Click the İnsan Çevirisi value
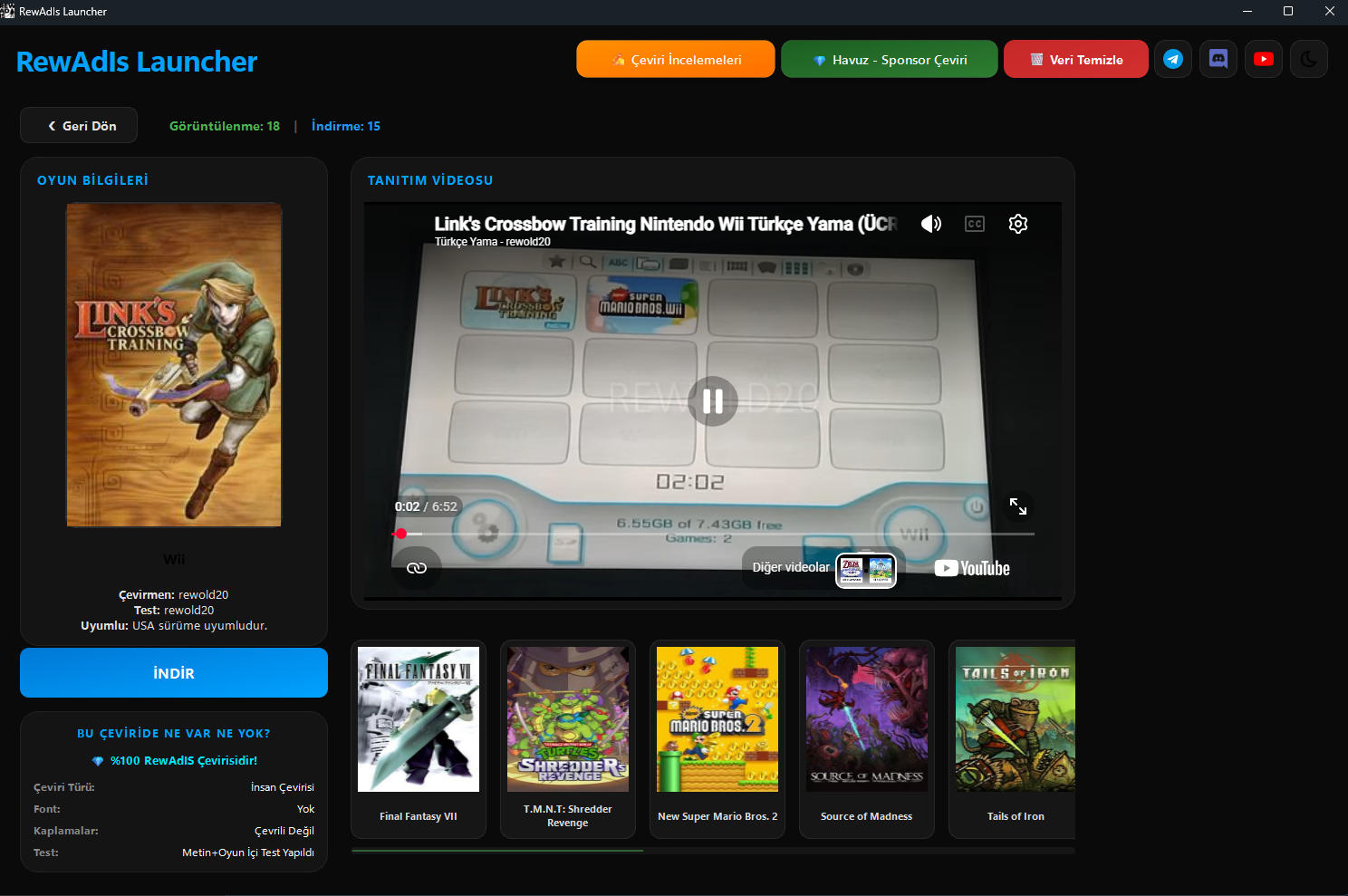The width and height of the screenshot is (1348, 896). click(283, 787)
